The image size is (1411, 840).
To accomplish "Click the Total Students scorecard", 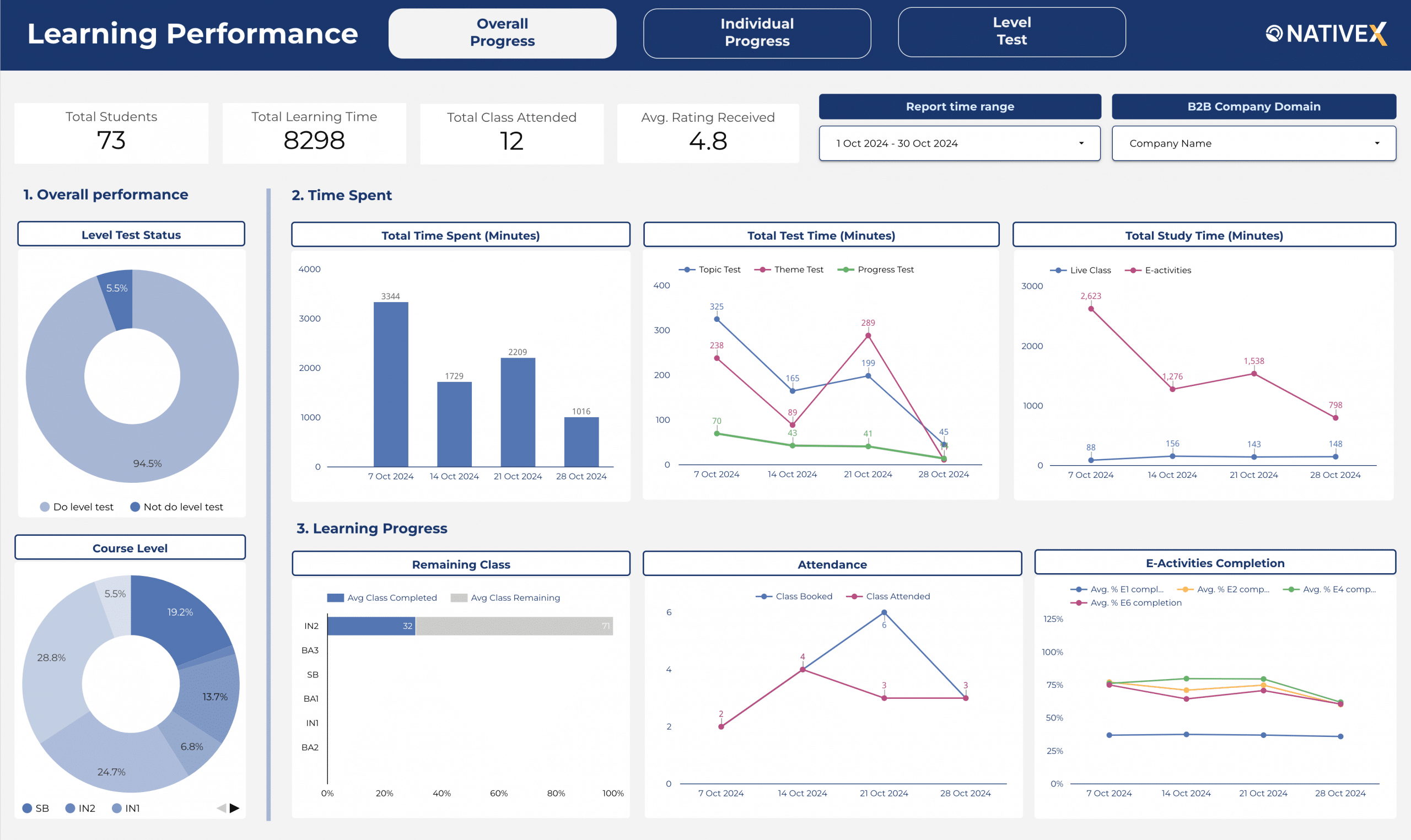I will pyautogui.click(x=111, y=133).
